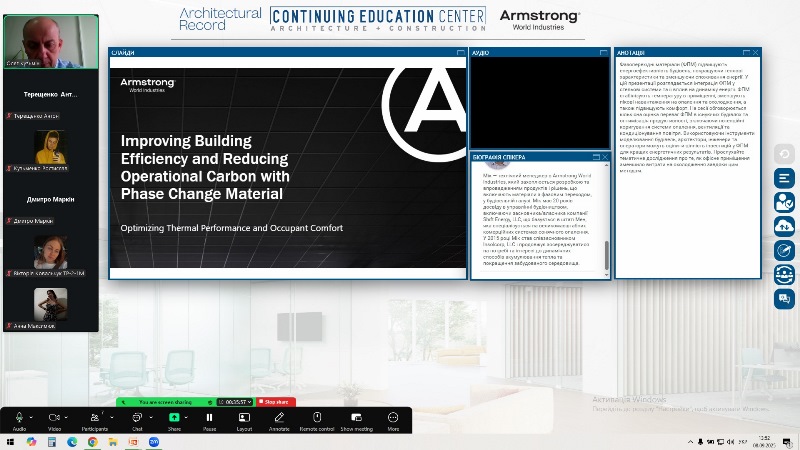Maximize the СЛАЙДИ slides panel
800x450 pixels.
[x=460, y=53]
